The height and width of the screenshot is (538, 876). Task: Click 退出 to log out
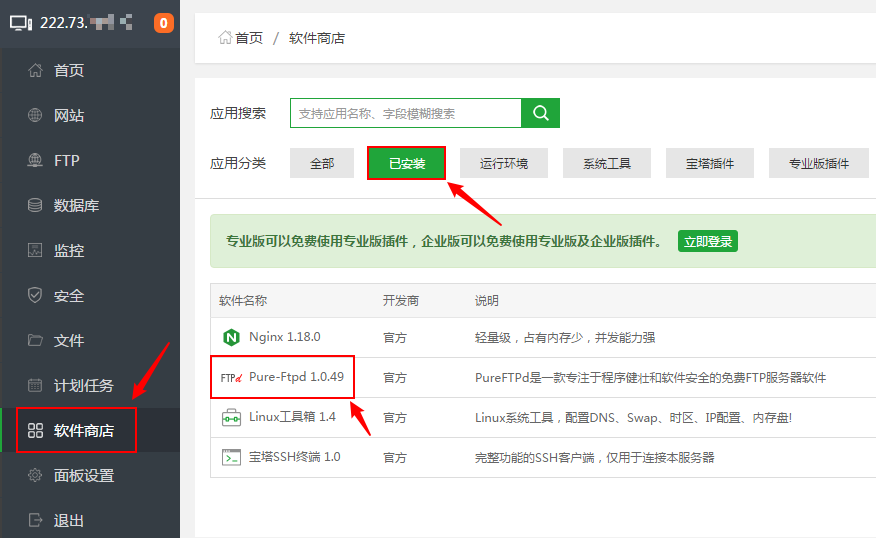(x=68, y=521)
